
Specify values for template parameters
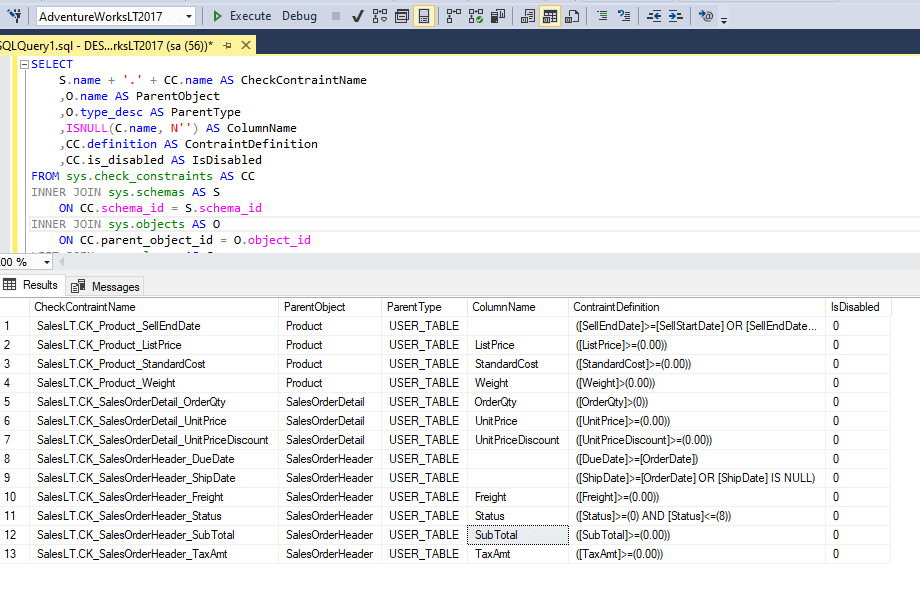point(704,16)
